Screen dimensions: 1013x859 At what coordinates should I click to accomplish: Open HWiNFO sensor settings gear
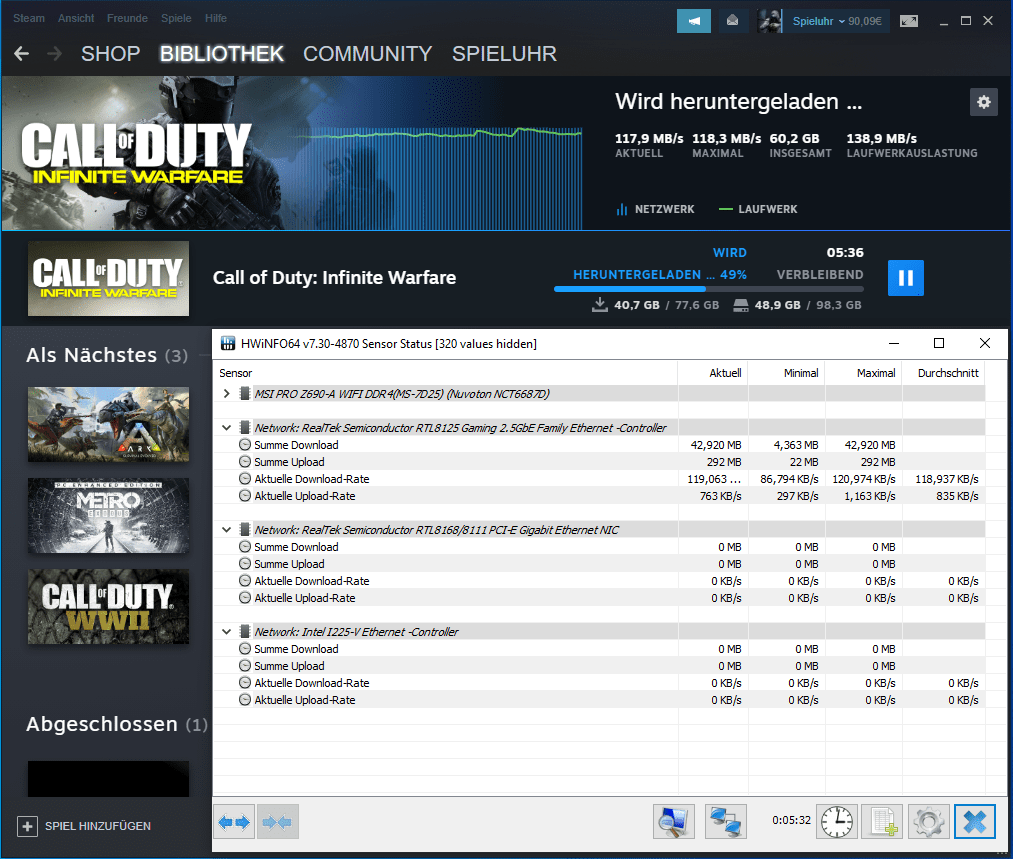[x=929, y=822]
